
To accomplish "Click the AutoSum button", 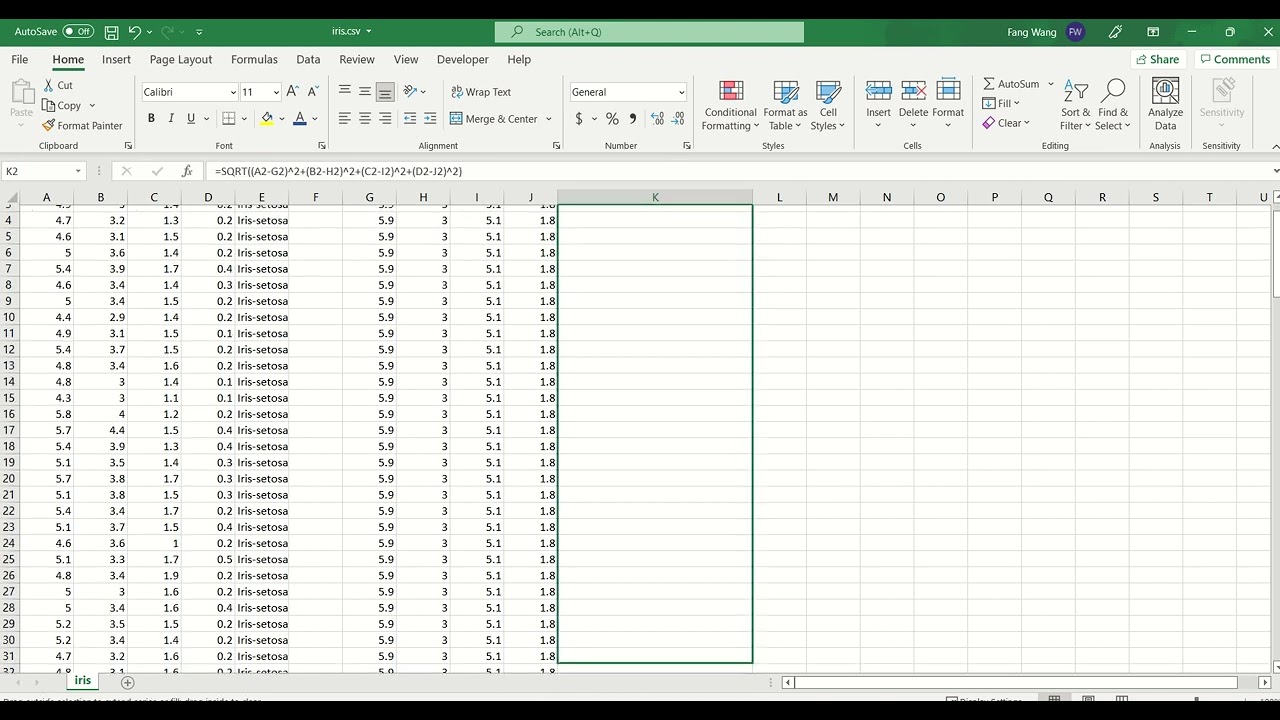I will pos(1011,84).
